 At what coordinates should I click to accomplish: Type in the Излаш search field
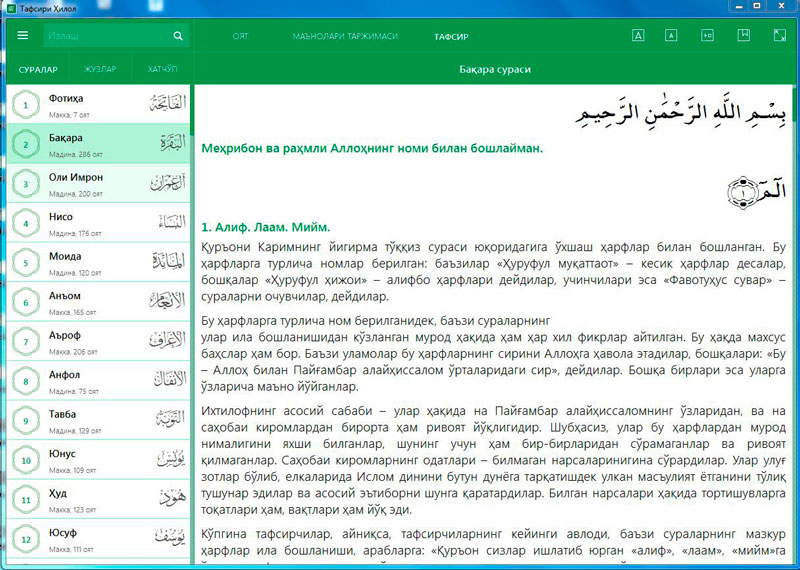(x=105, y=36)
